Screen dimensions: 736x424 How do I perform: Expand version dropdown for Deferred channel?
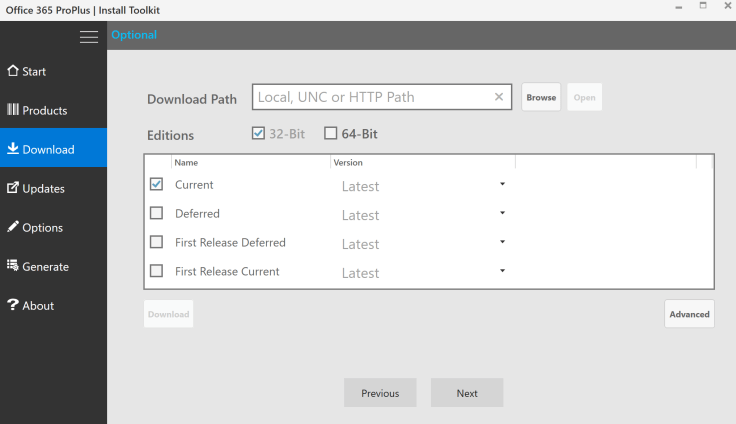502,213
